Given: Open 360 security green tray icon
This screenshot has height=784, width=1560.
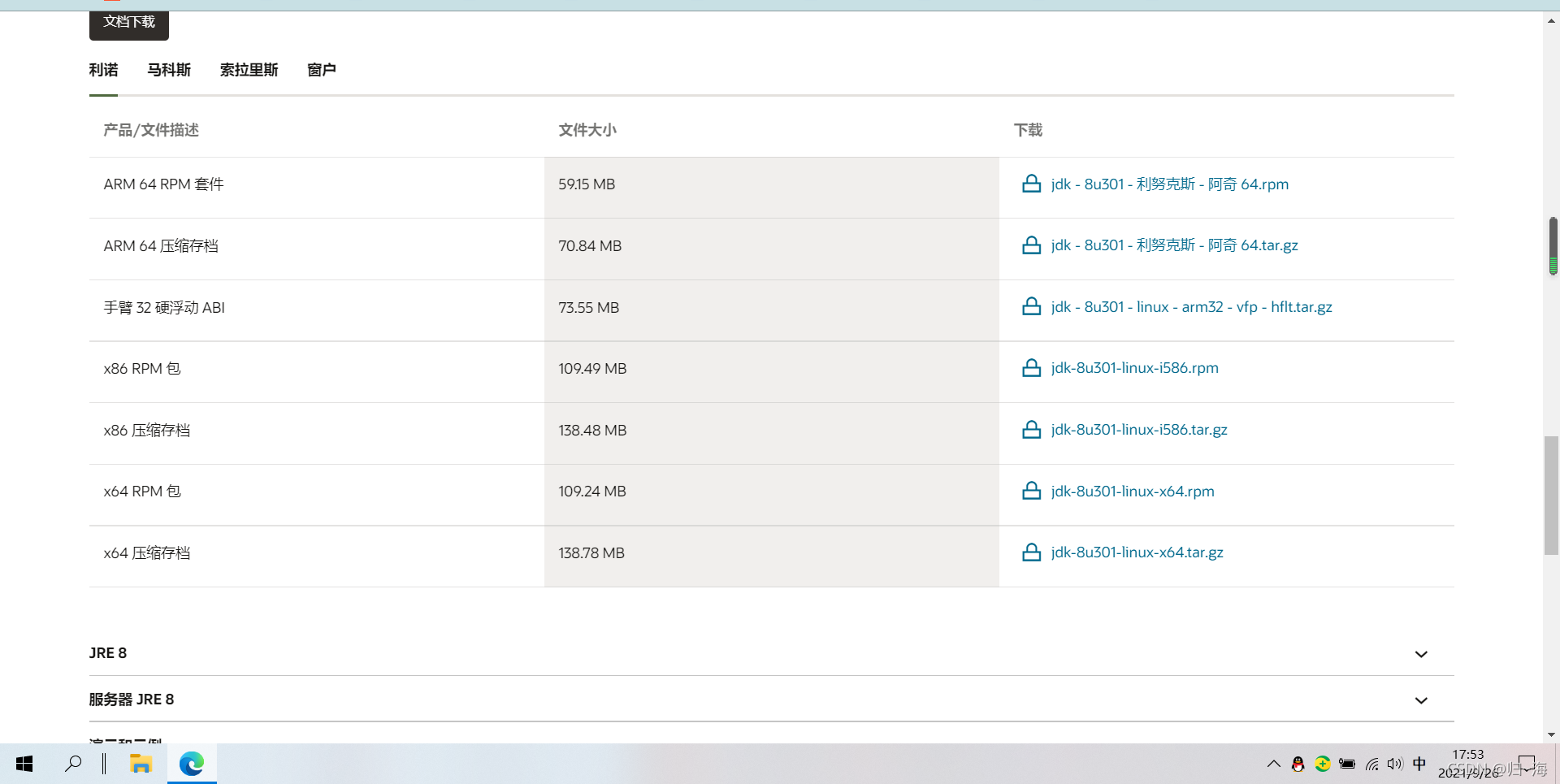Looking at the screenshot, I should (1323, 764).
